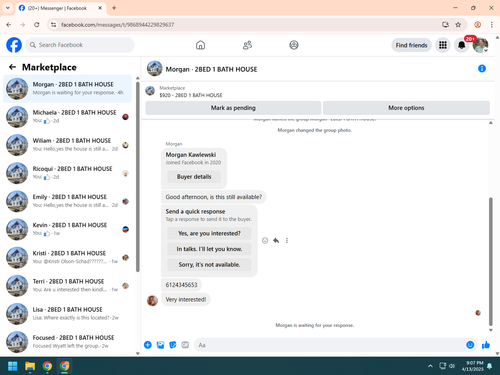This screenshot has width=500, height=375.
Task: Show hidden system tray icons
Action: (x=430, y=366)
